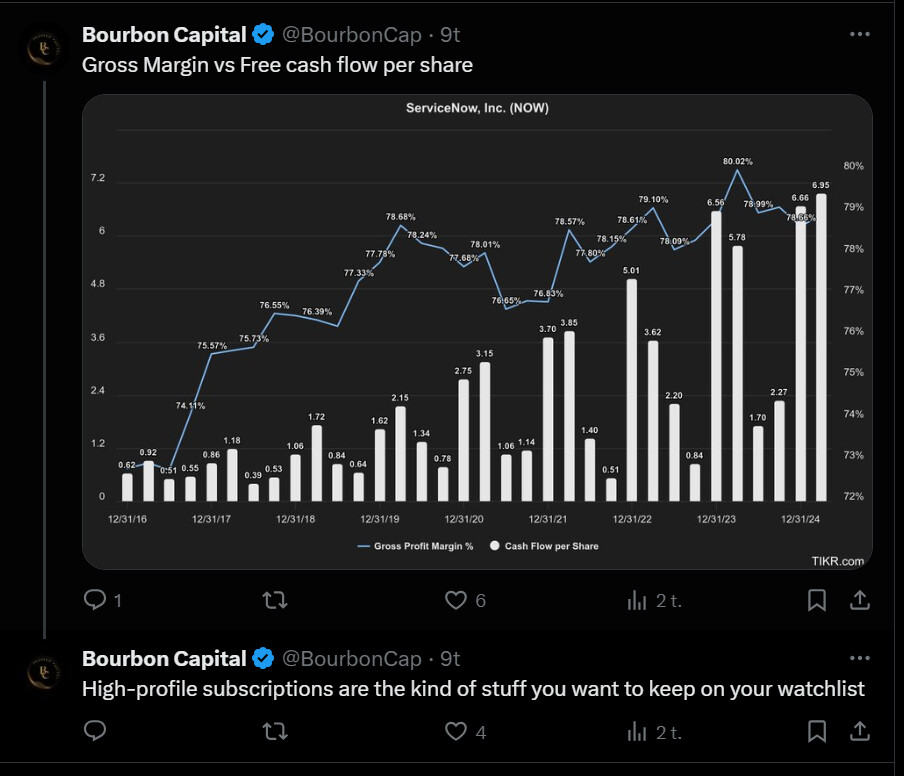Like the High-profile subscriptions tweet

point(456,732)
